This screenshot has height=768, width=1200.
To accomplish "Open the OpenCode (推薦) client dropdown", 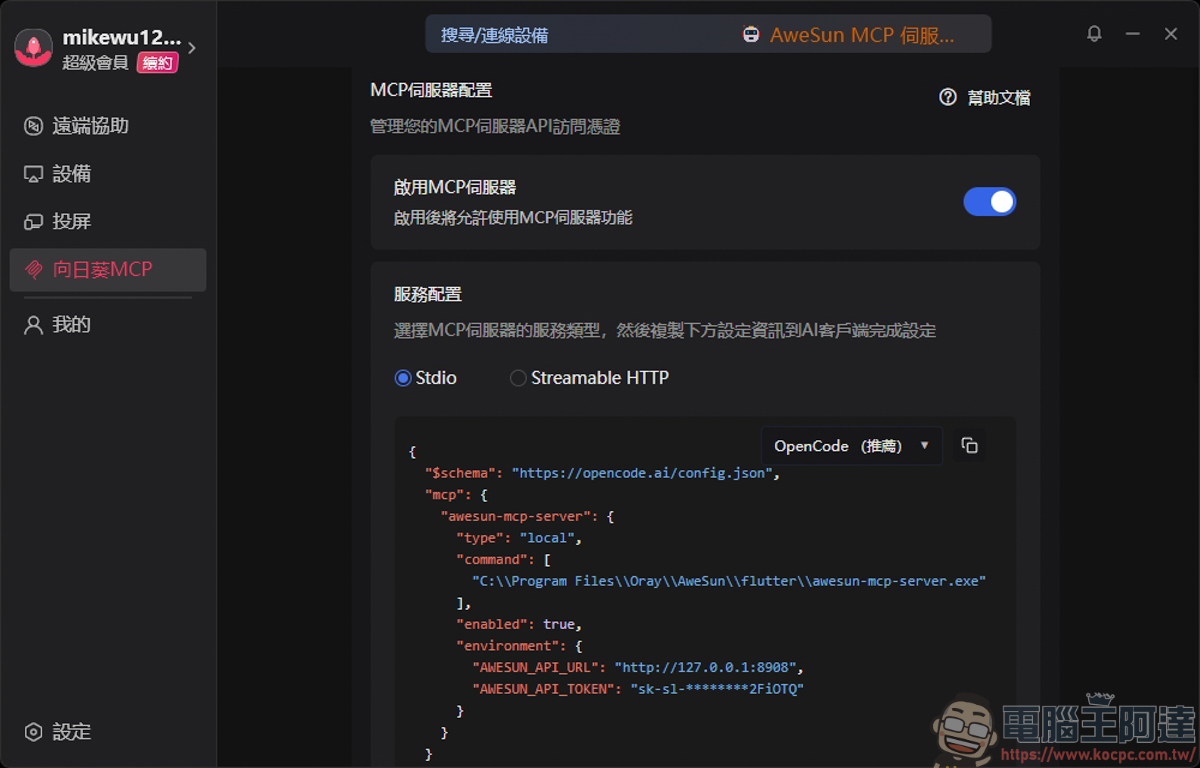I will tap(852, 446).
